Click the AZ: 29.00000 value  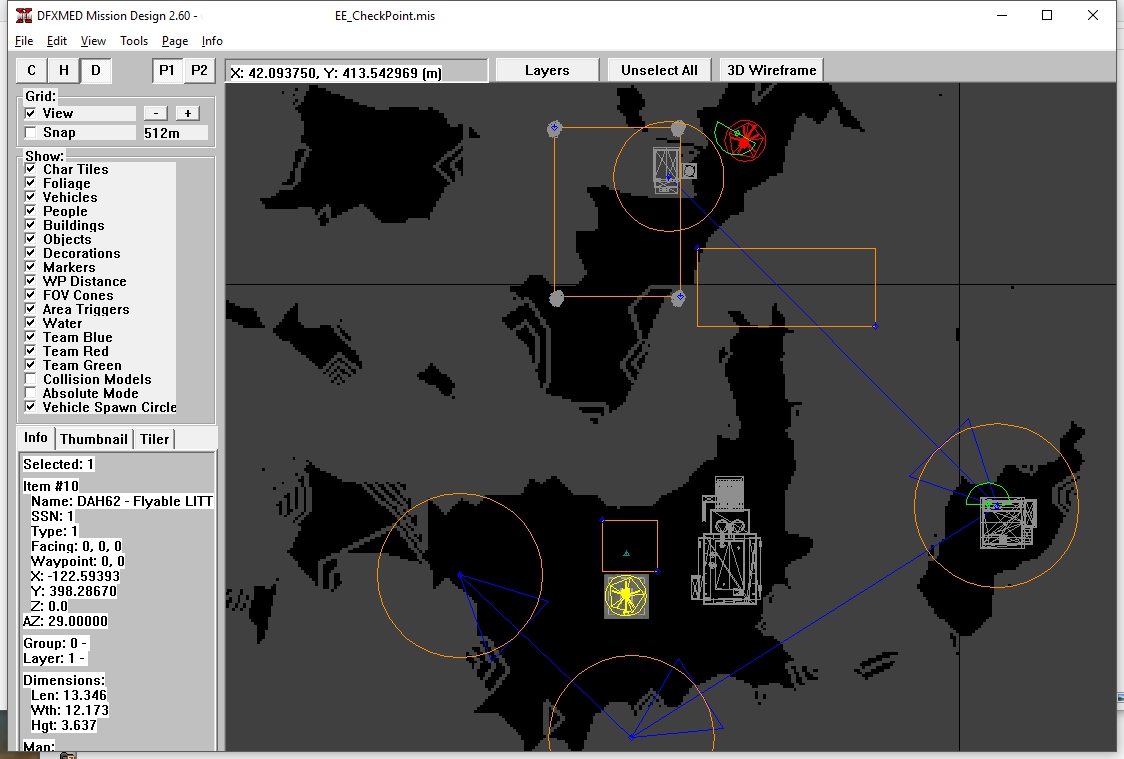(65, 621)
